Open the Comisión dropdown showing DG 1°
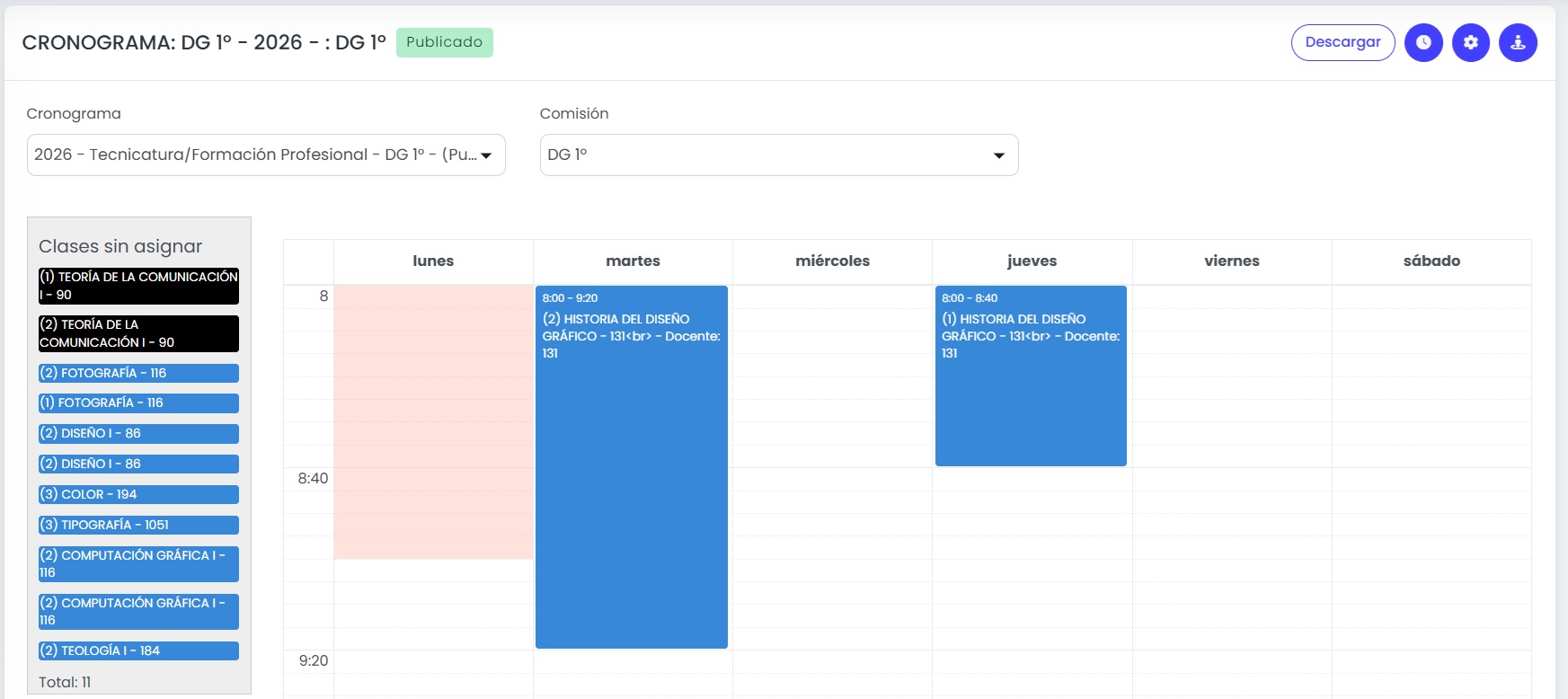Image resolution: width=1568 pixels, height=699 pixels. pyautogui.click(x=779, y=155)
